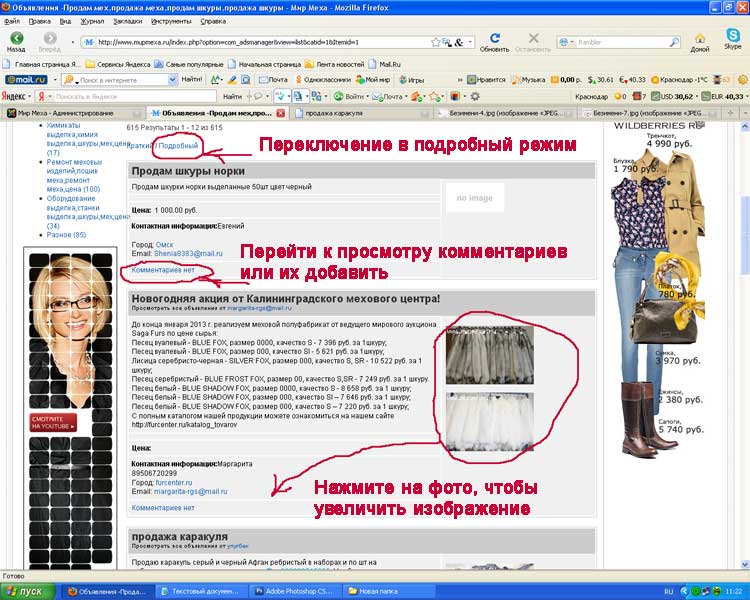Open the Разное (85) category link
The width and height of the screenshot is (750, 600).
(x=66, y=235)
